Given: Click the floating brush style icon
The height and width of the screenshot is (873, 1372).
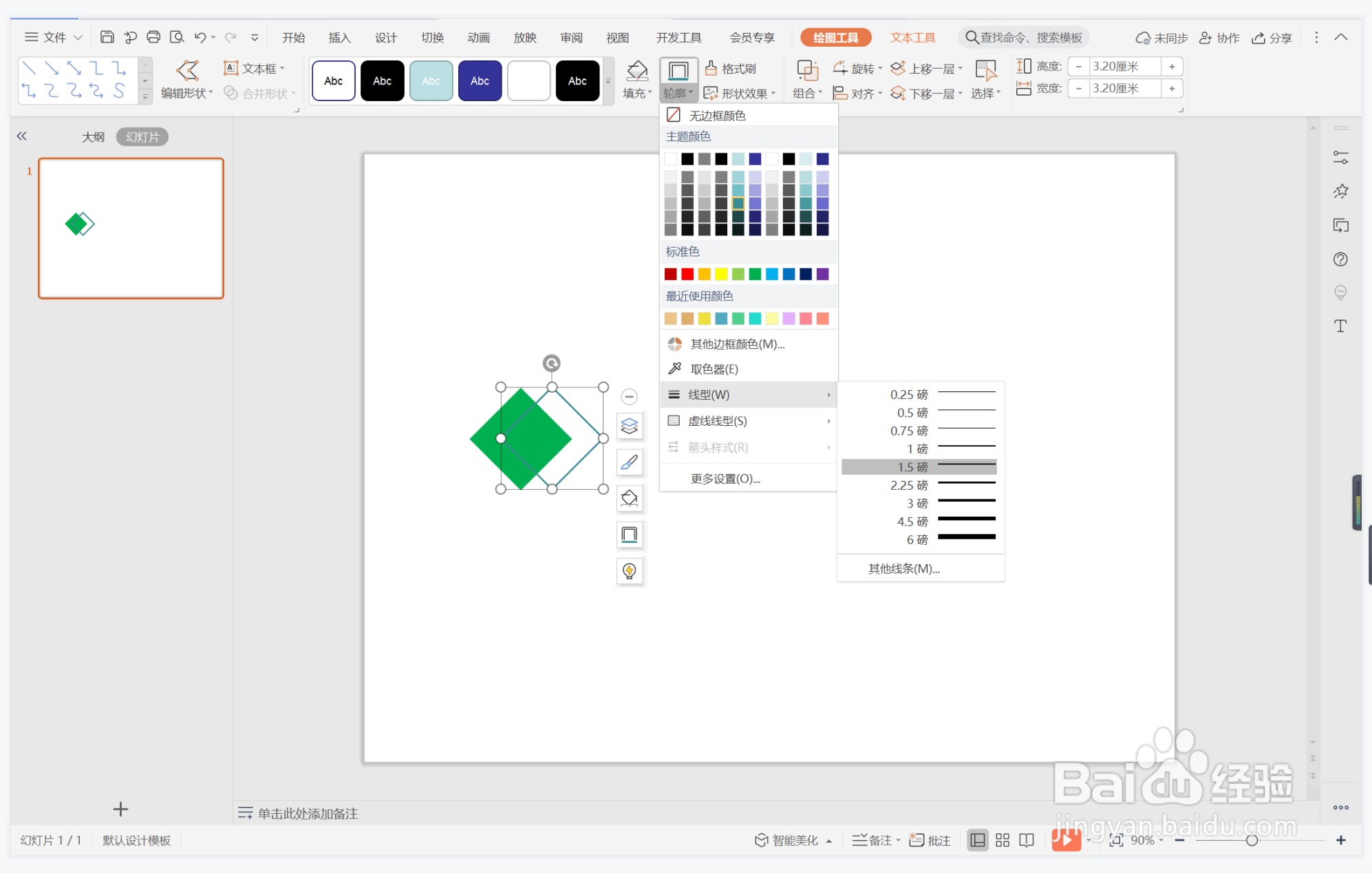Looking at the screenshot, I should (630, 462).
